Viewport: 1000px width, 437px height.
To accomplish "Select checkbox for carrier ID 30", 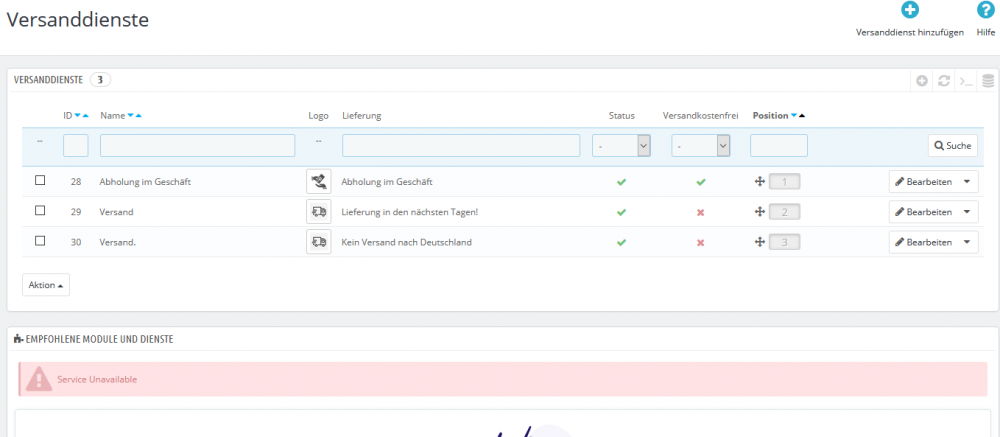I will (x=40, y=241).
